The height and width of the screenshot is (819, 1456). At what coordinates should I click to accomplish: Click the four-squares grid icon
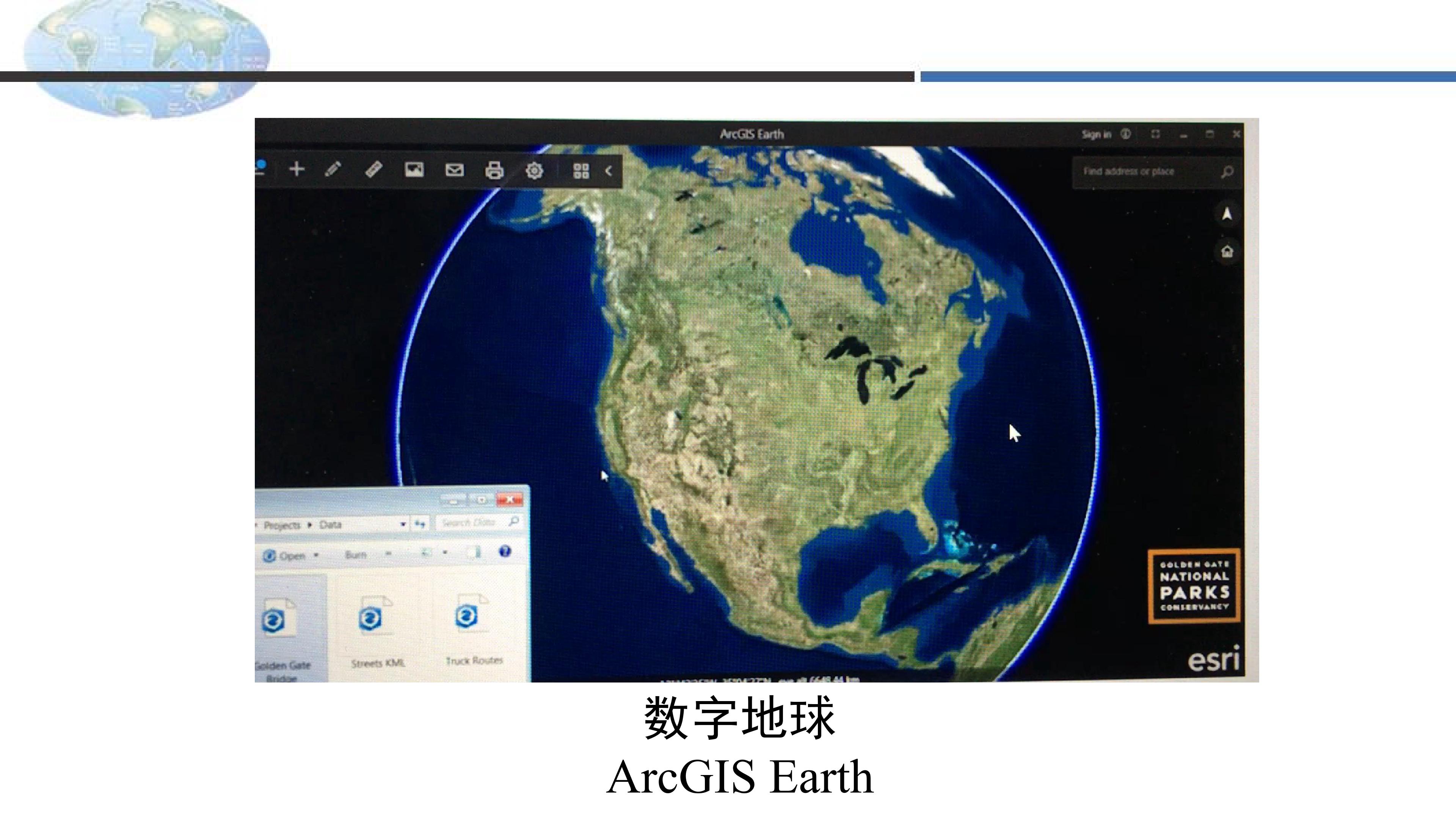click(x=581, y=171)
